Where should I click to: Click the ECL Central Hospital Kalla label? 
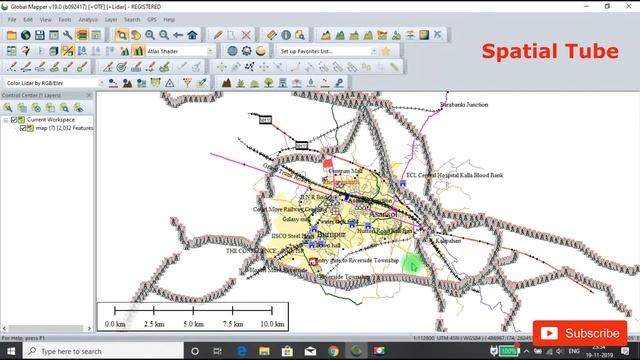[x=455, y=175]
